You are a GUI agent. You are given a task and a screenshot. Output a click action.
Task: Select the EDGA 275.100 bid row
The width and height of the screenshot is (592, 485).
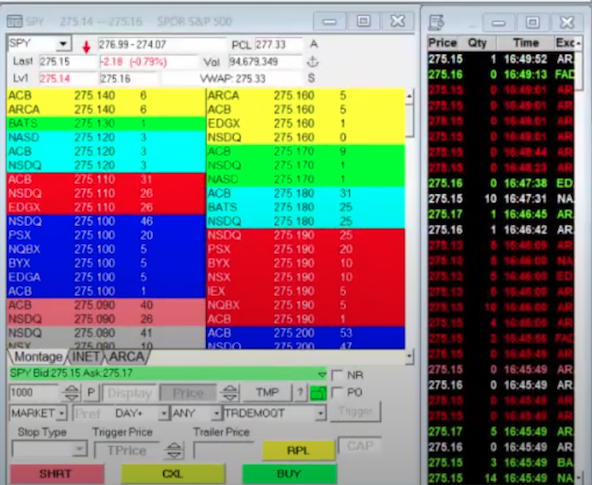106,277
